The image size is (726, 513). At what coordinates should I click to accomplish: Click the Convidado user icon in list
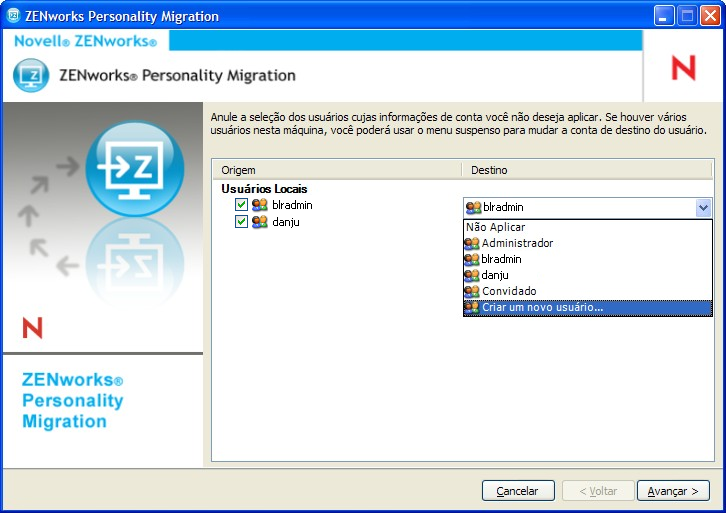[472, 291]
